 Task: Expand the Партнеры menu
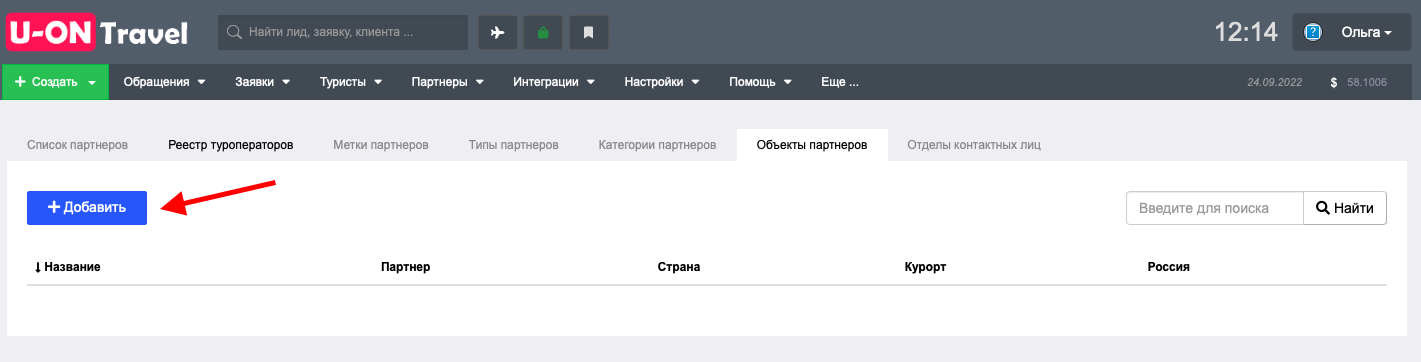[447, 82]
